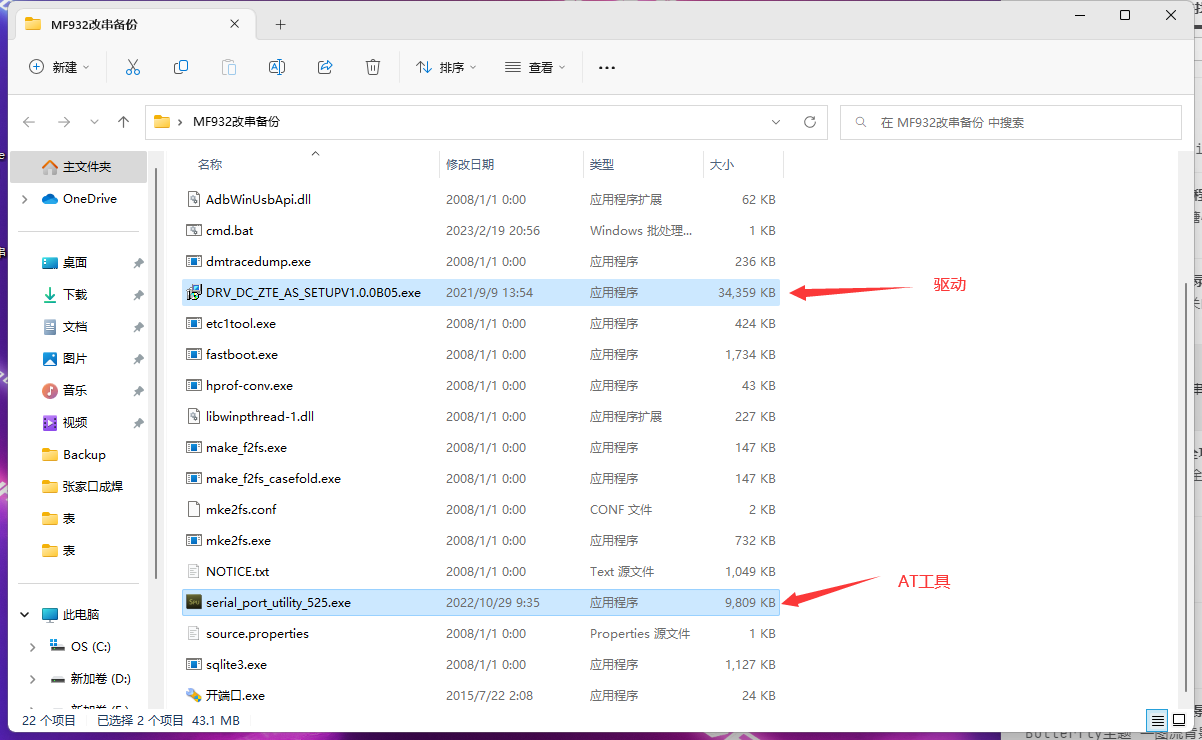This screenshot has width=1202, height=740.
Task: Click the Delete trash can icon
Action: [373, 67]
